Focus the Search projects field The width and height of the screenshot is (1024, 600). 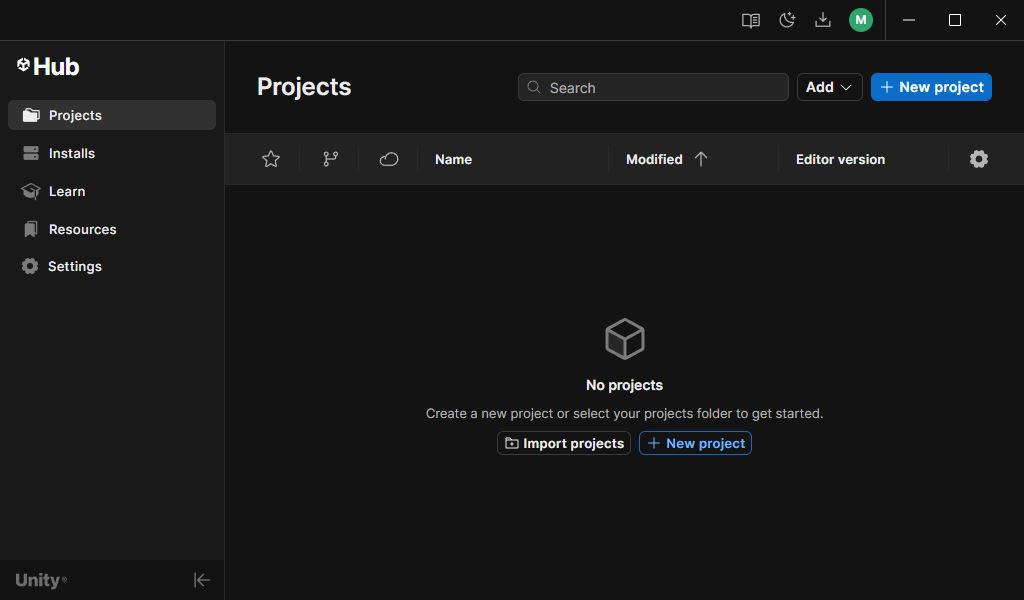[x=653, y=87]
